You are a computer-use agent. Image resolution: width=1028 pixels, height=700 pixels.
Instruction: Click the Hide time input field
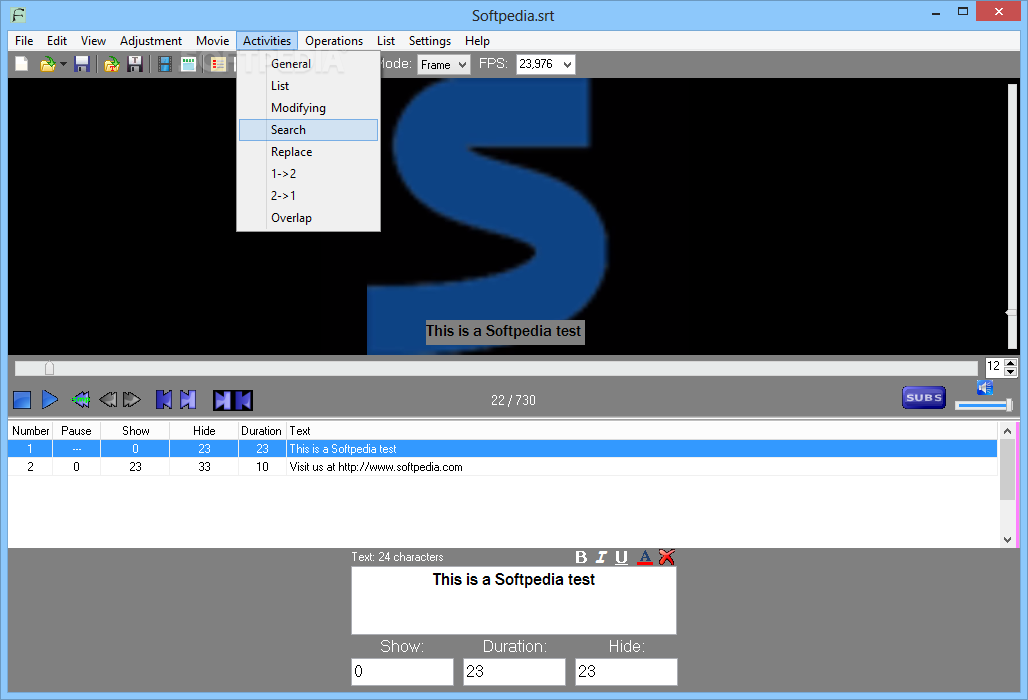(626, 672)
